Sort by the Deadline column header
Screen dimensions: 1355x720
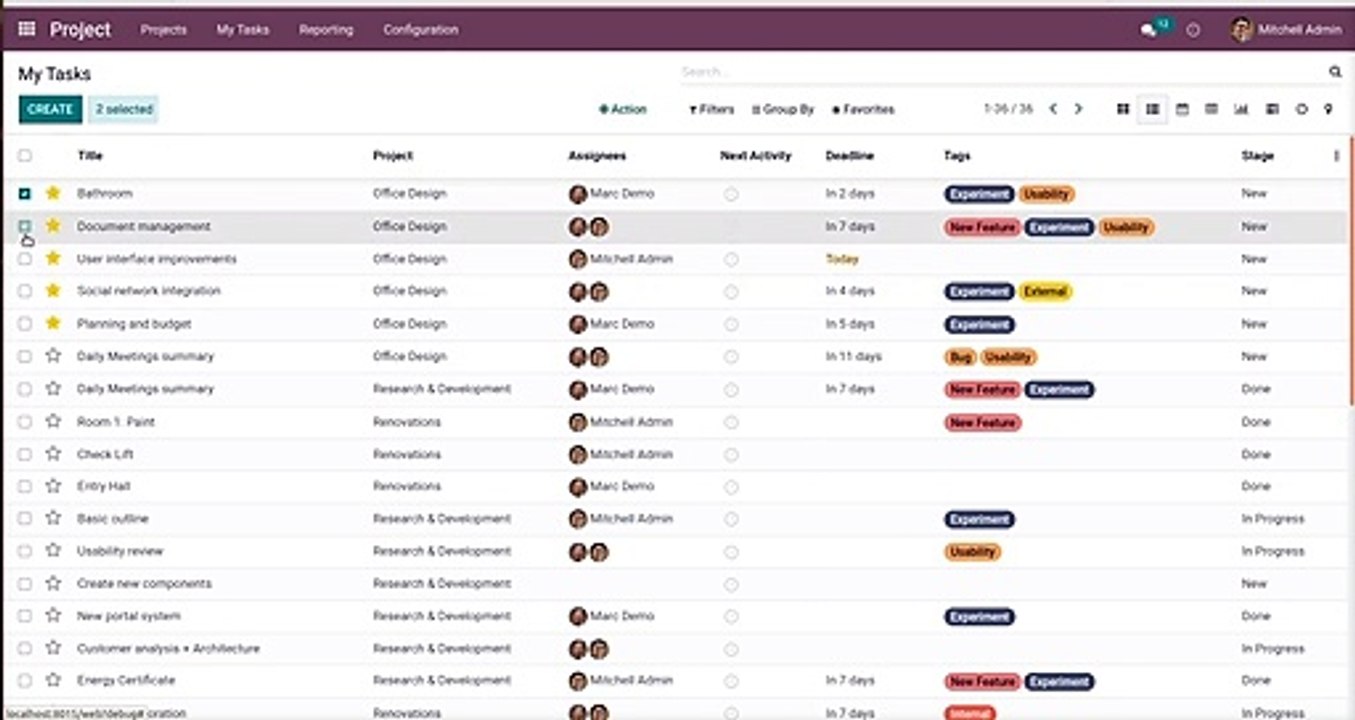point(850,156)
